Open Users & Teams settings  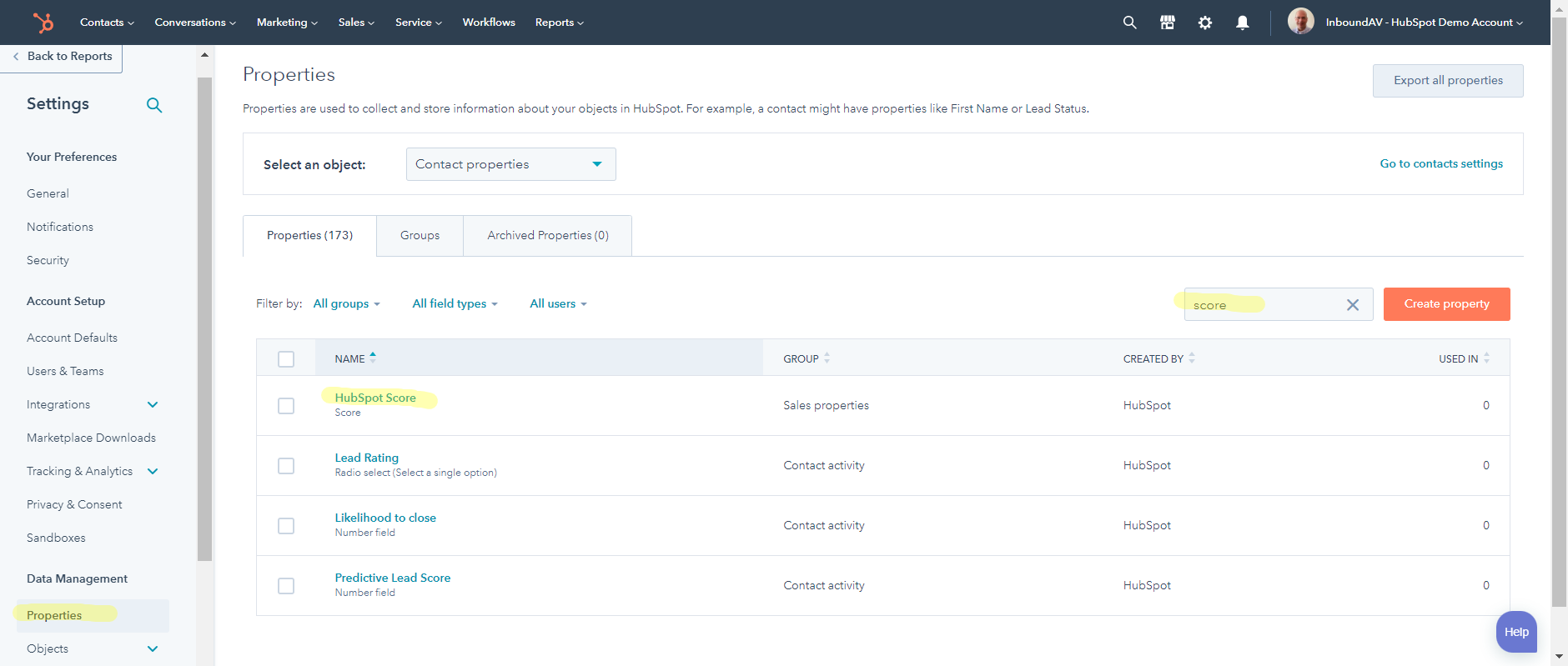point(65,371)
